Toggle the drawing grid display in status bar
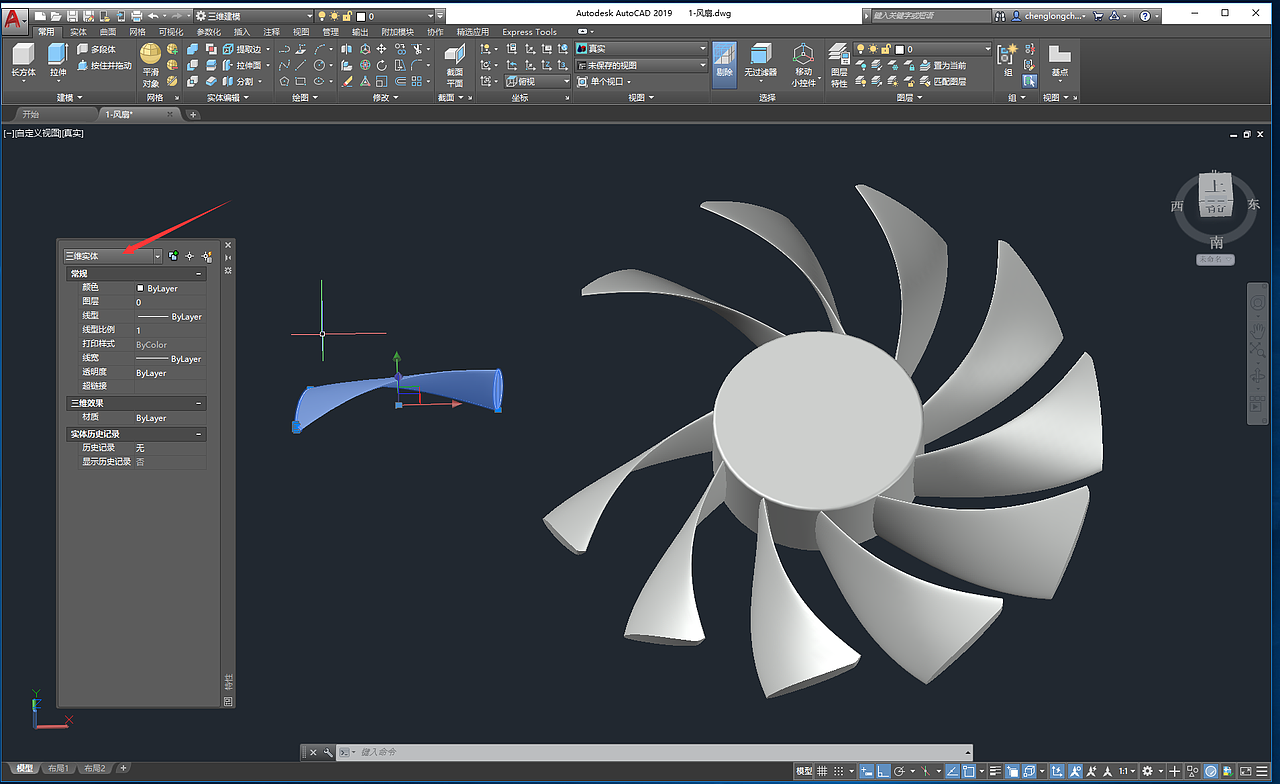This screenshot has width=1280, height=784. 823,771
